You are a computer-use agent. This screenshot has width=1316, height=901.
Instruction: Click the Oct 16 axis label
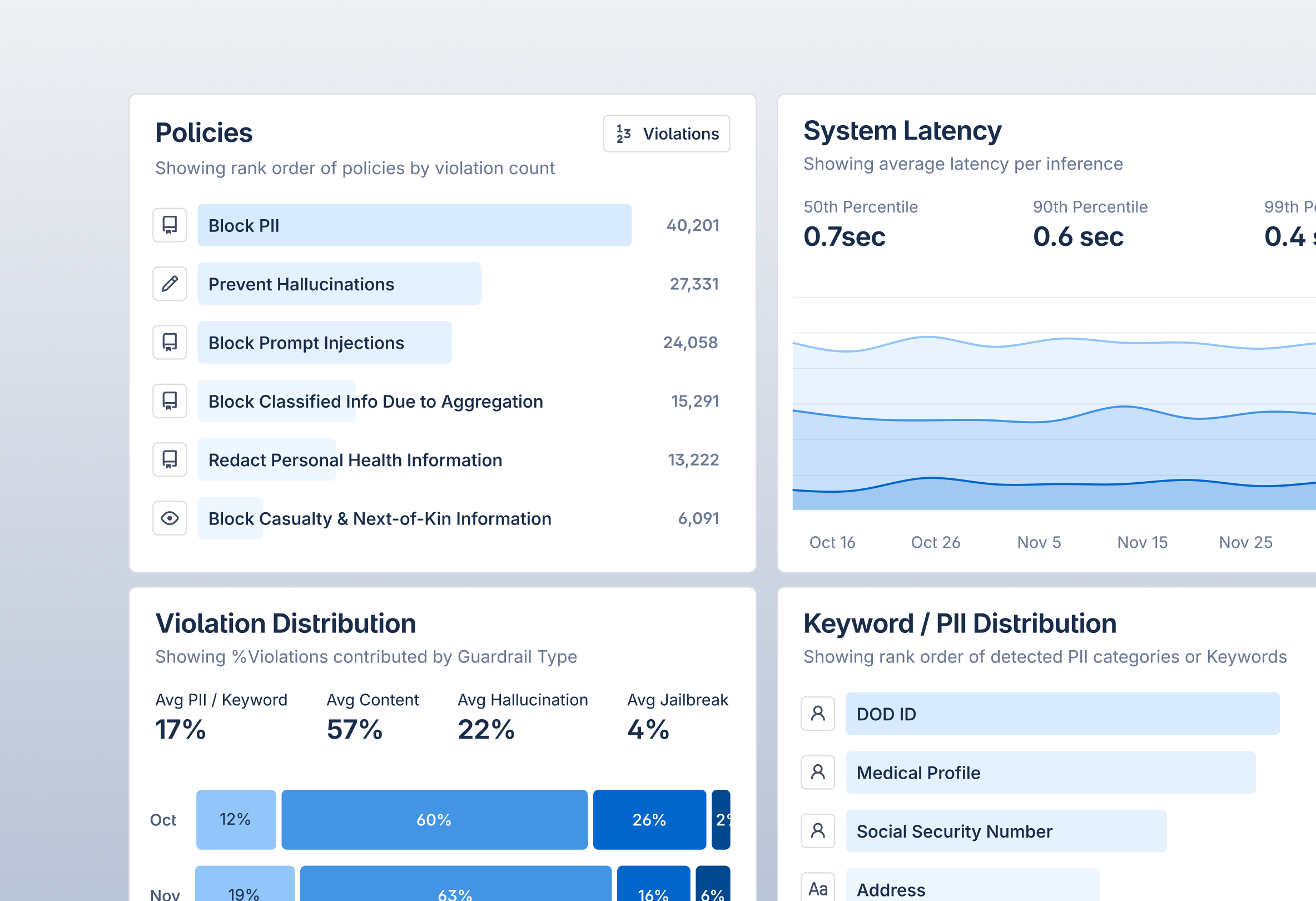(x=832, y=542)
